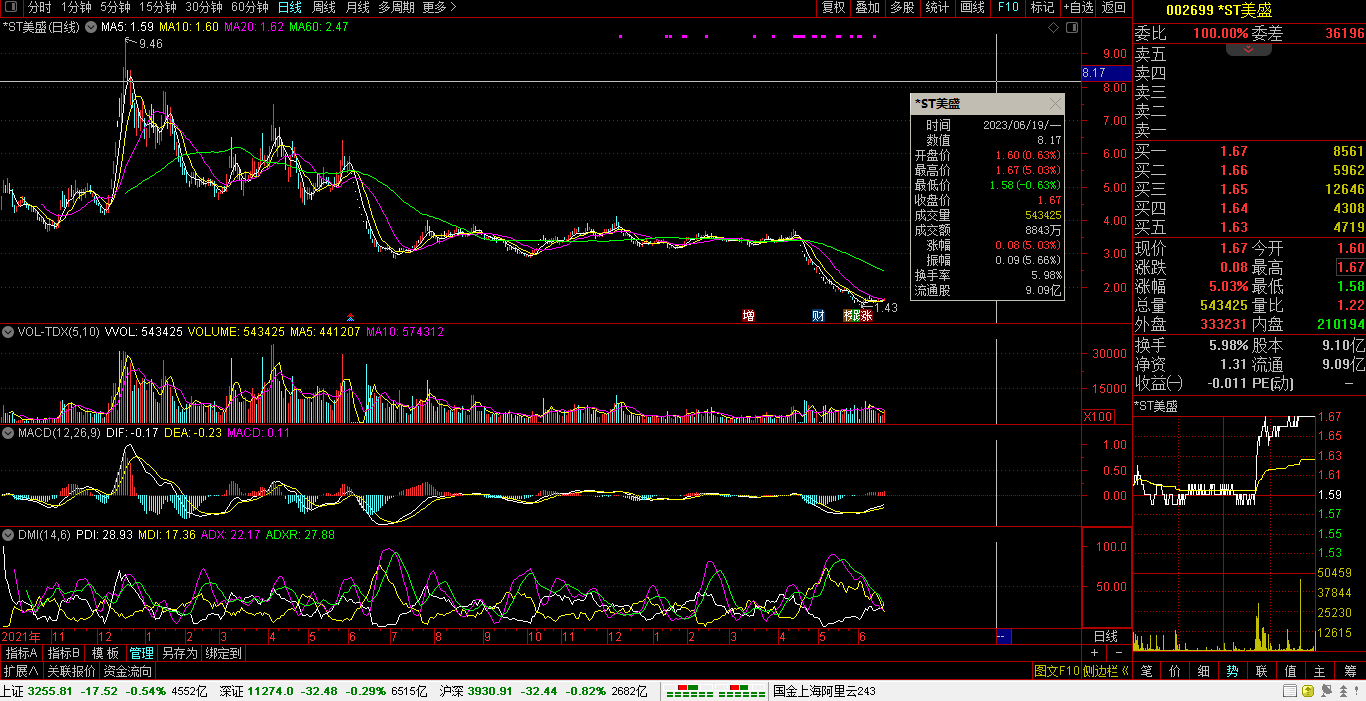Screen dimensions: 1366x701
Task: Select the 30分钟 period
Action: point(204,7)
